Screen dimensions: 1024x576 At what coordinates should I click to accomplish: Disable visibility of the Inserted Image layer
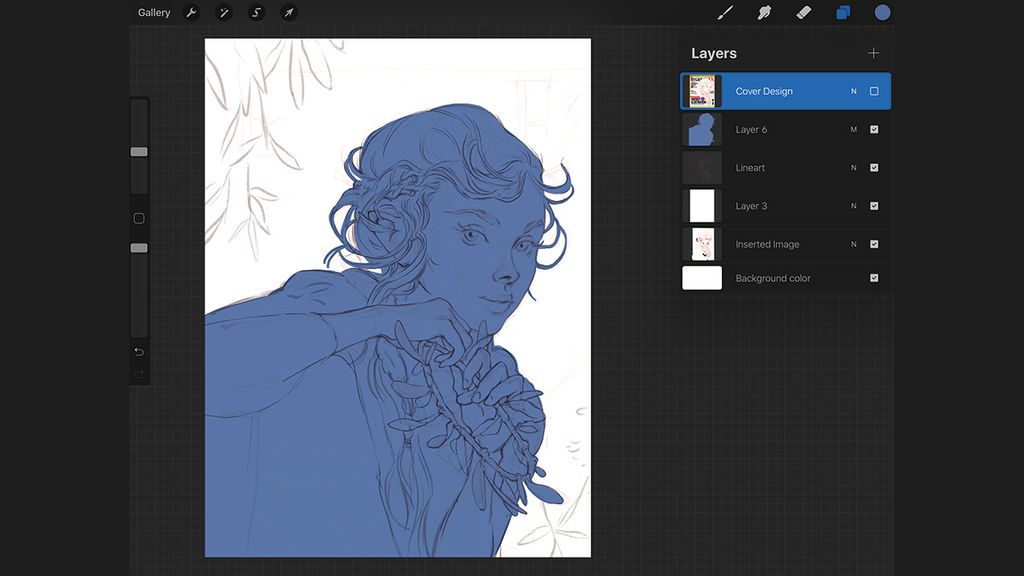pyautogui.click(x=873, y=243)
